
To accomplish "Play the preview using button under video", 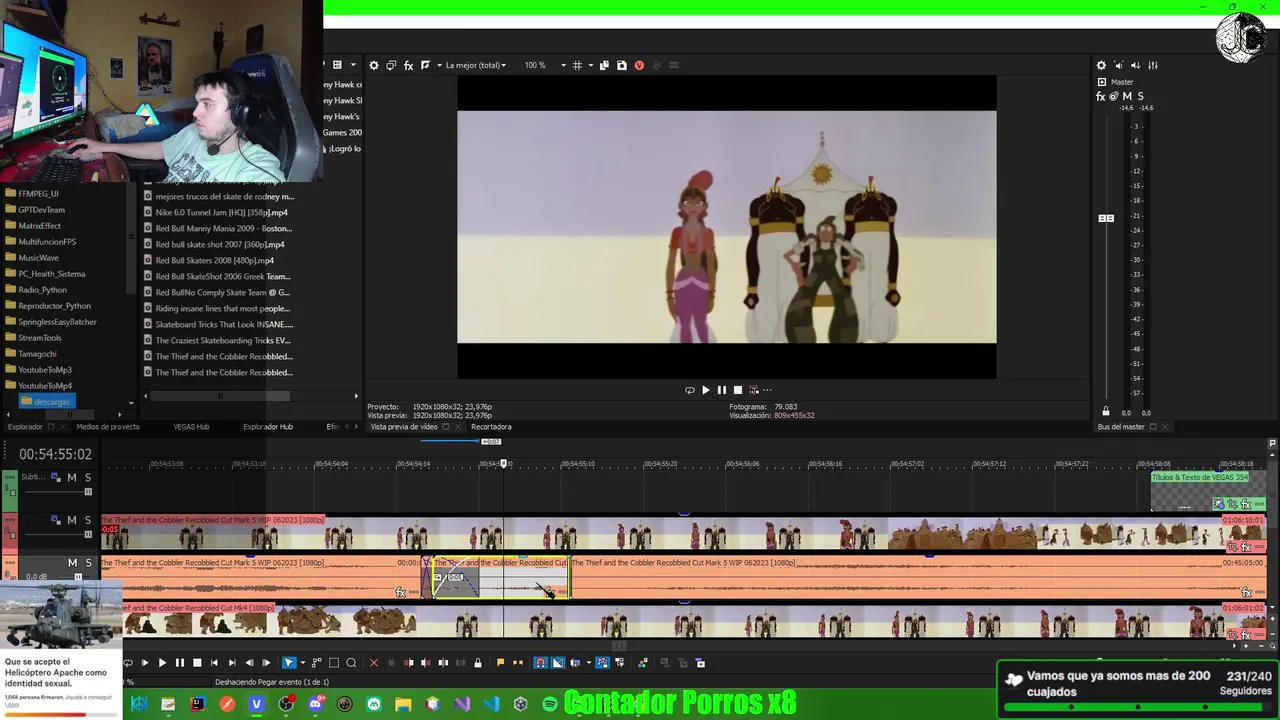I will click(705, 390).
